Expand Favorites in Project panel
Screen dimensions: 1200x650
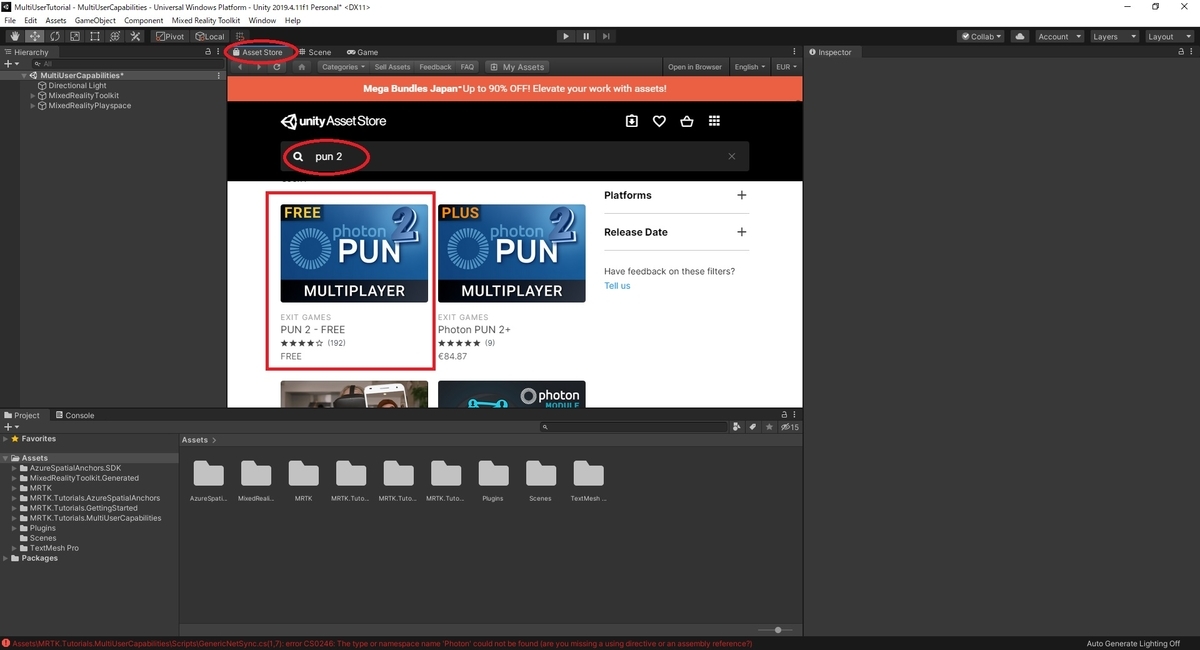coord(6,439)
